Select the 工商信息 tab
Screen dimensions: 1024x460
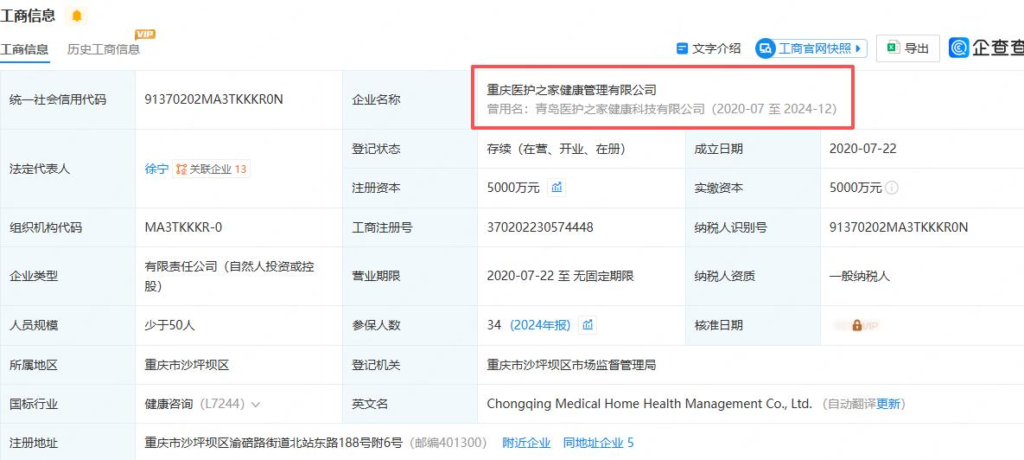pyautogui.click(x=24, y=50)
